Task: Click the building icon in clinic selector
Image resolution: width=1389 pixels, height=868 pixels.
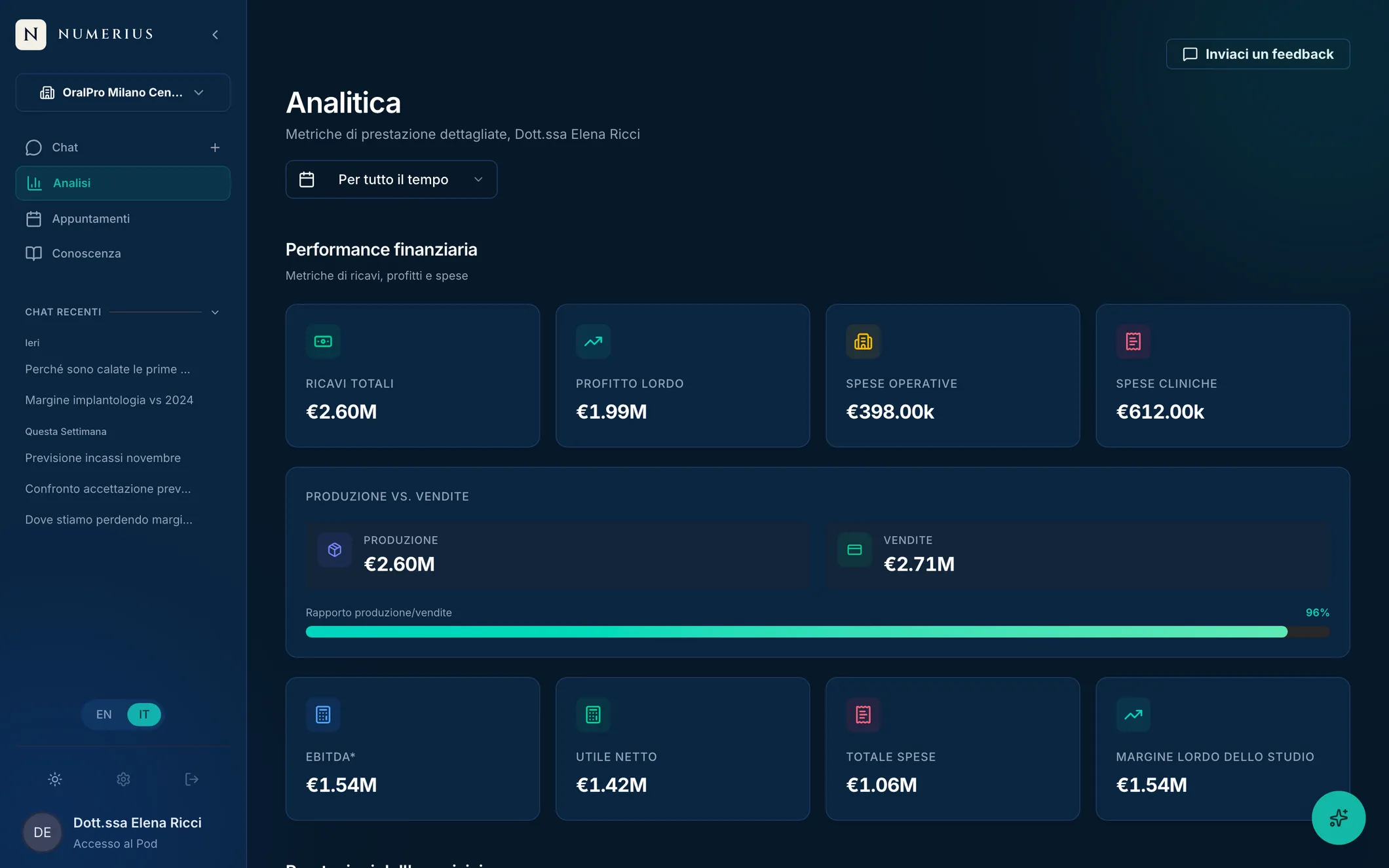Action: [47, 92]
